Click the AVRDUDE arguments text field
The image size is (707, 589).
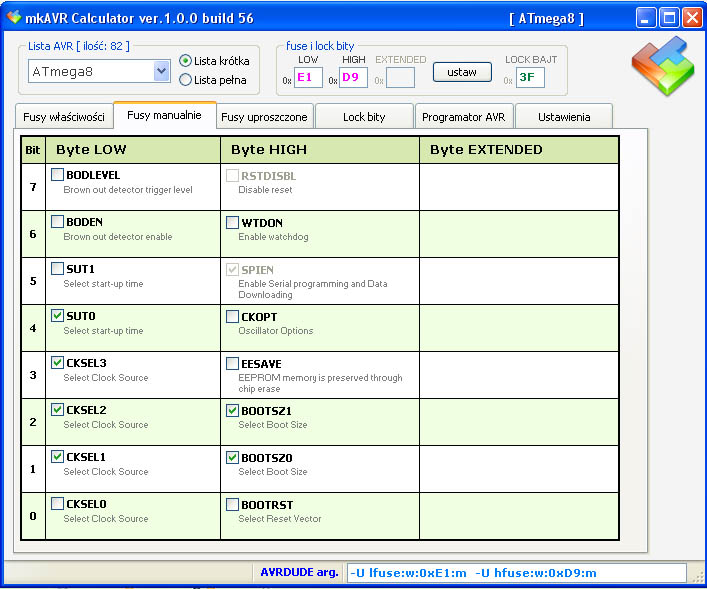[516, 573]
